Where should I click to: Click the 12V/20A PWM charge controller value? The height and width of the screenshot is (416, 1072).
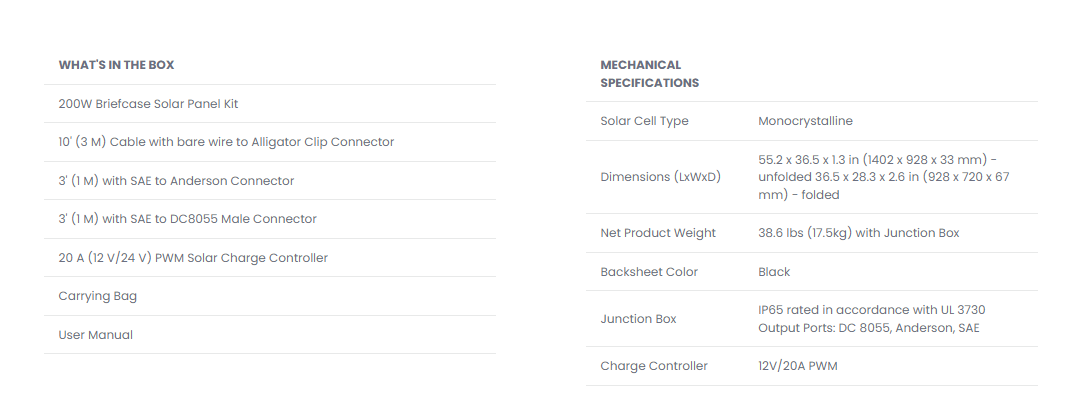(x=797, y=366)
